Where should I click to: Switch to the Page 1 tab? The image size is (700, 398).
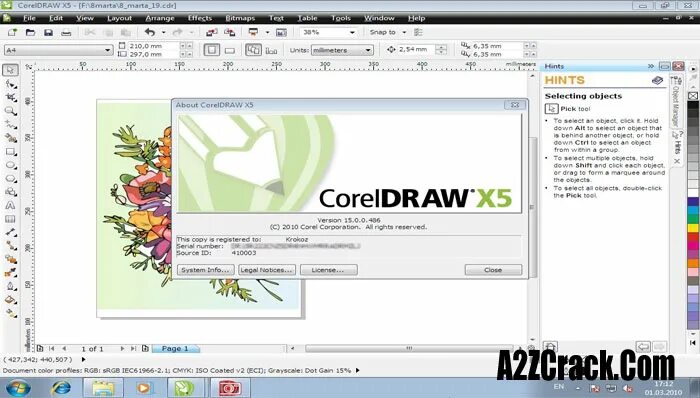175,348
